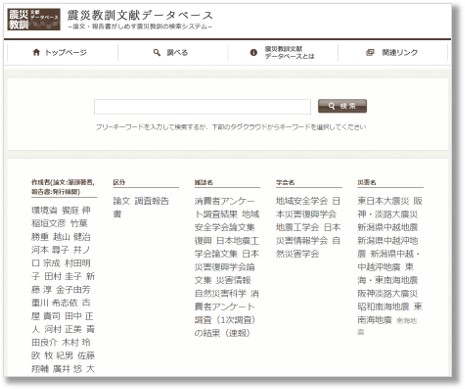Open the 関連リンク navigation item
The height and width of the screenshot is (389, 465).
[393, 53]
